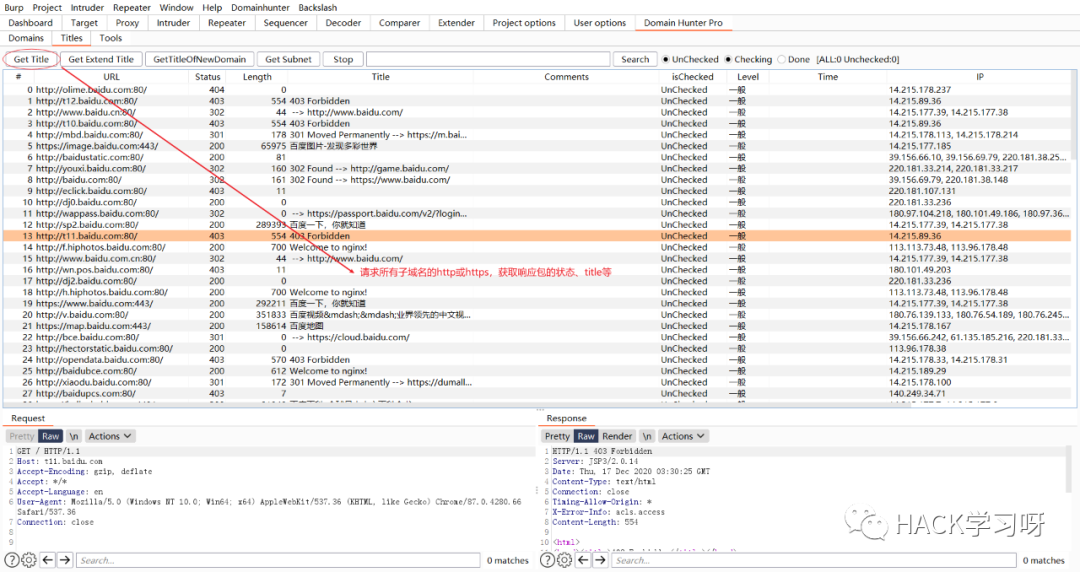The image size is (1080, 572).
Task: Switch Response view to Raw
Action: (585, 436)
